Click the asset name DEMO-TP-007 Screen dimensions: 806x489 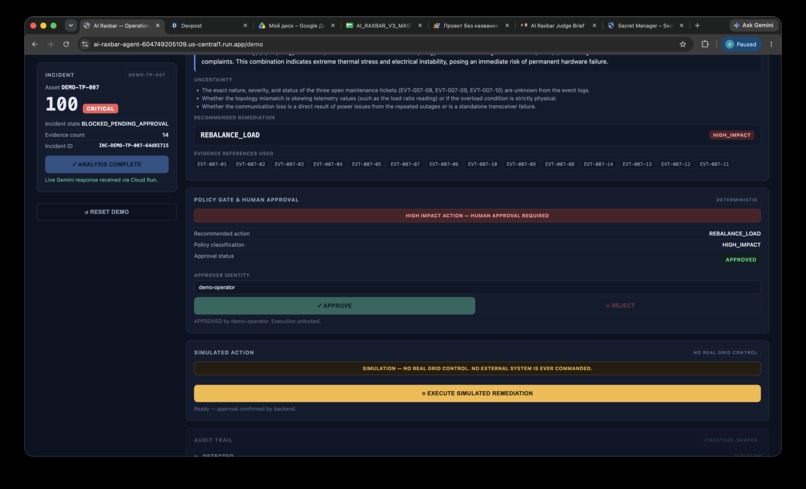[x=80, y=87]
